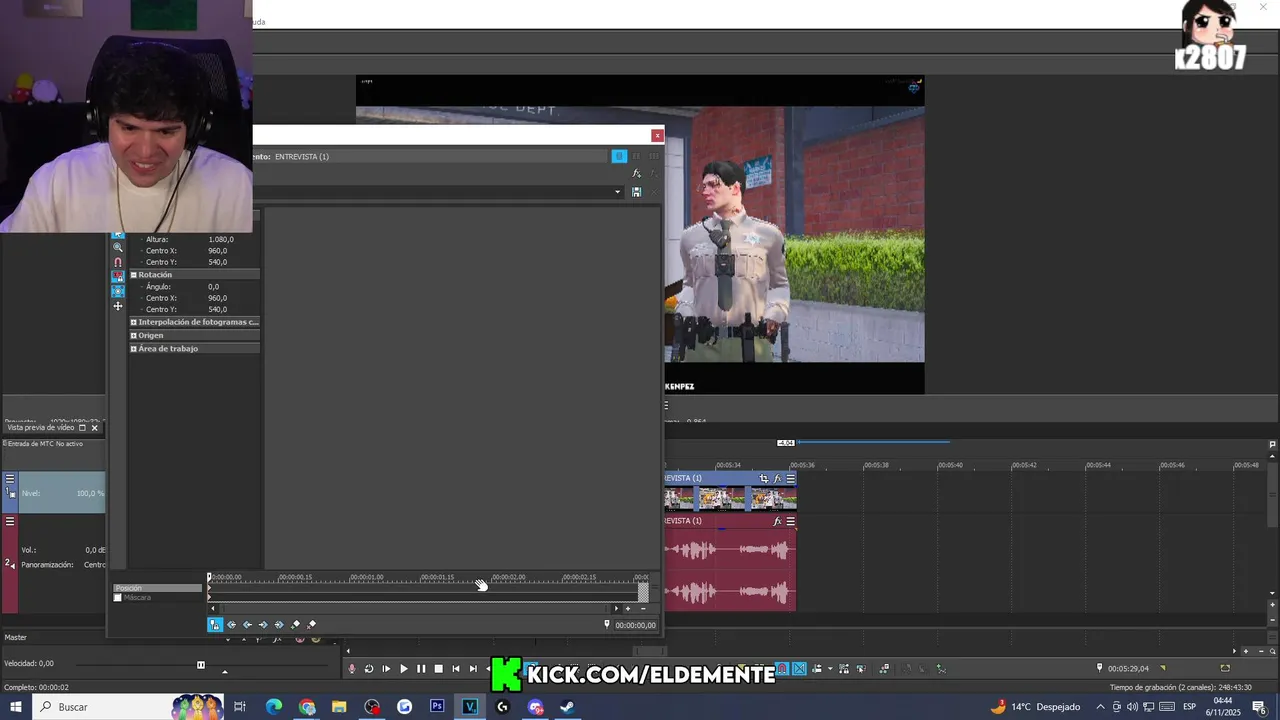The width and height of the screenshot is (1280, 720).
Task: Close the event pan/crop window
Action: (657, 135)
